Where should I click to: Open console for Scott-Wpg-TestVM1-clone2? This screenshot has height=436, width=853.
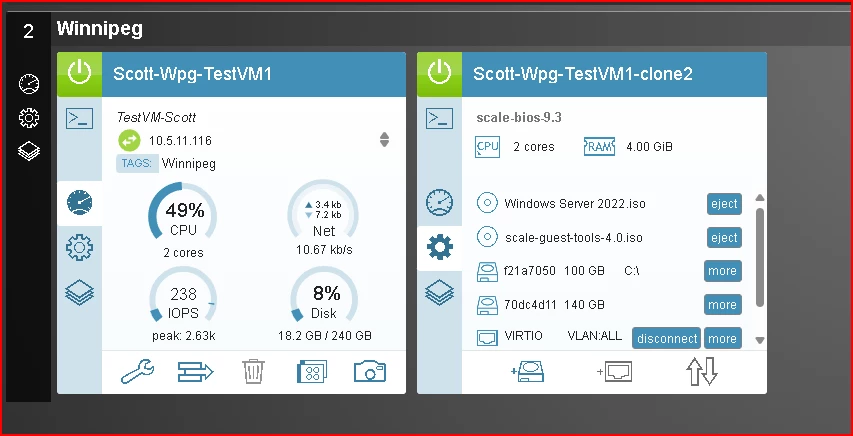coord(440,118)
